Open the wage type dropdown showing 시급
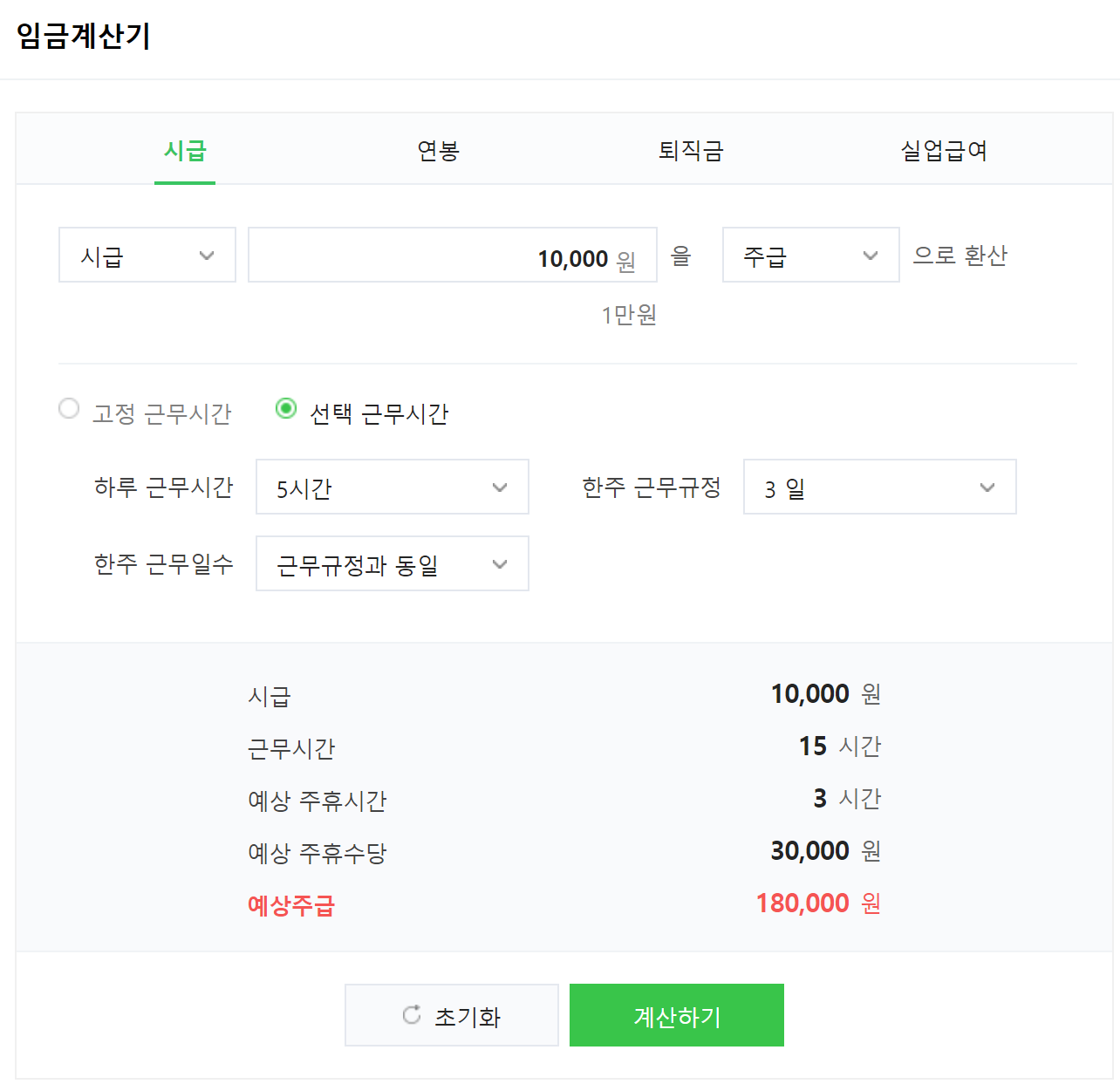 click(147, 255)
